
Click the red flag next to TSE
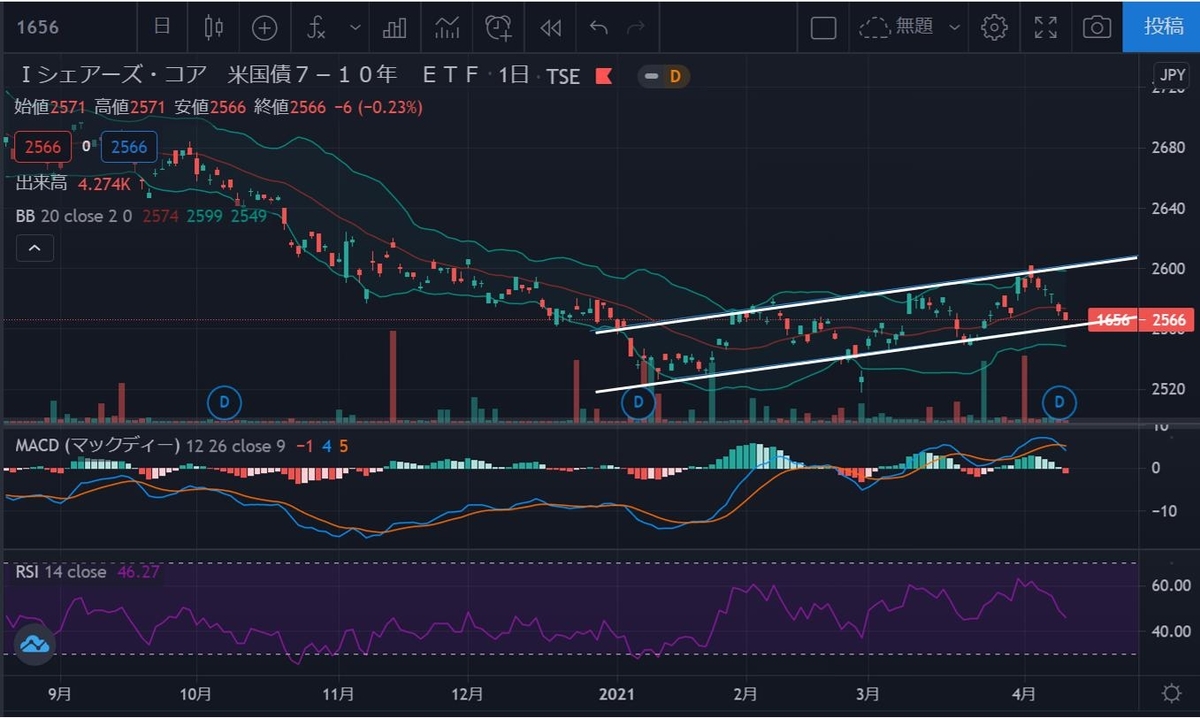point(603,76)
